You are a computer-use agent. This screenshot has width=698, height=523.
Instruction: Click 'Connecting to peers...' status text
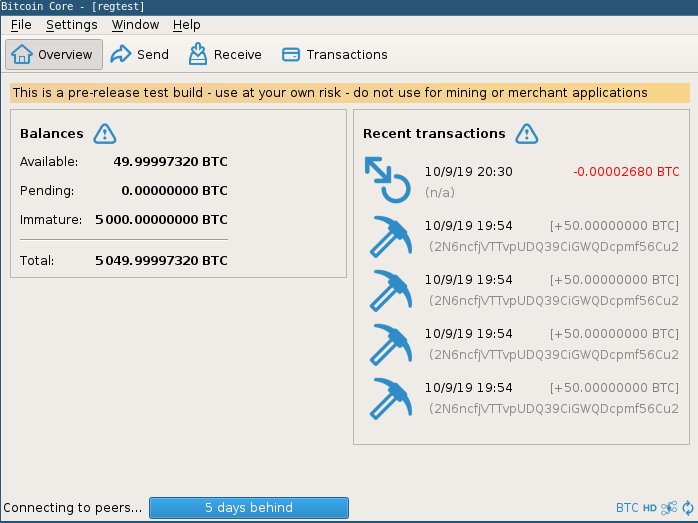[73, 508]
